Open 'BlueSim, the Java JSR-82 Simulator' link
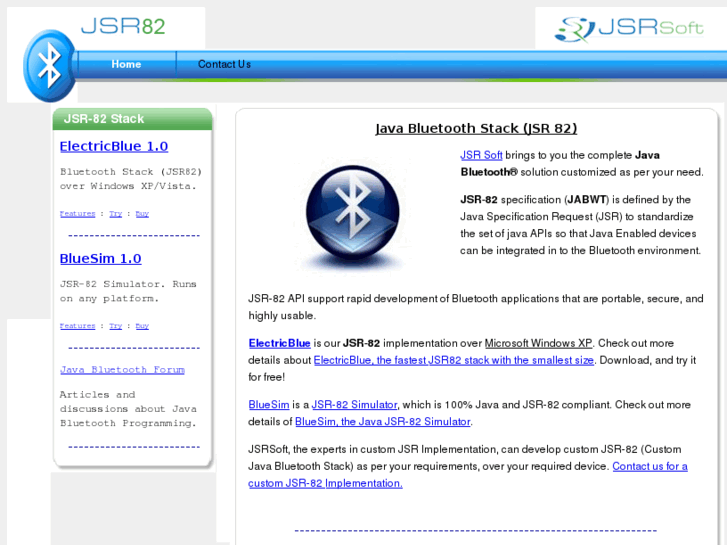 [x=383, y=422]
